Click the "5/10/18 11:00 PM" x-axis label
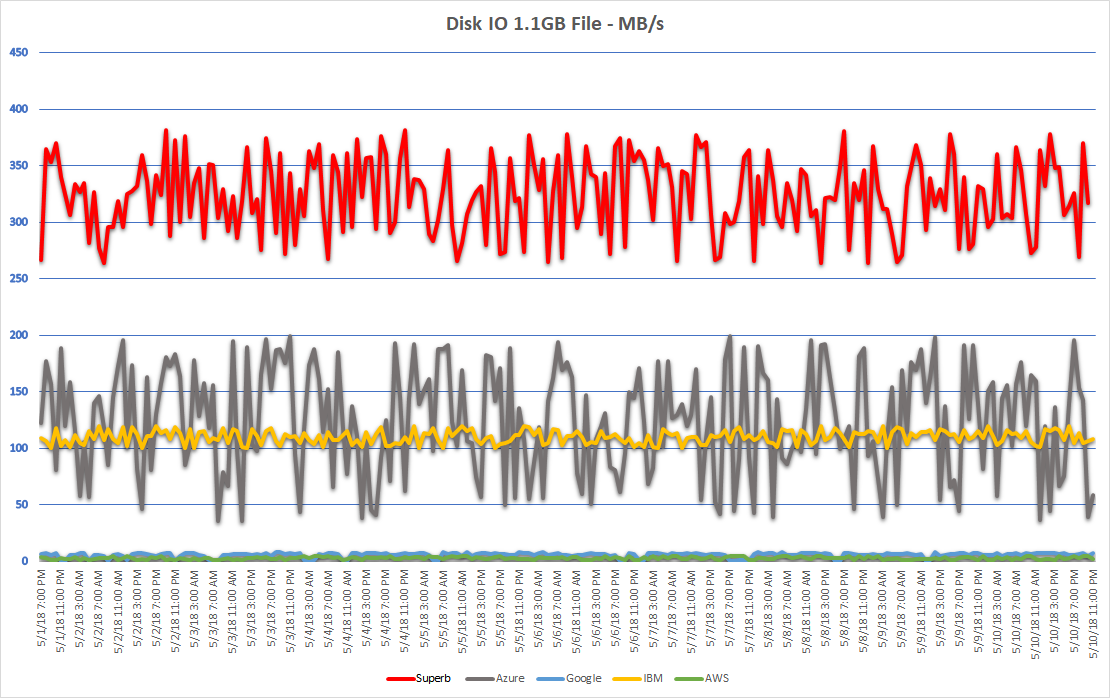The image size is (1110, 698). click(1093, 613)
